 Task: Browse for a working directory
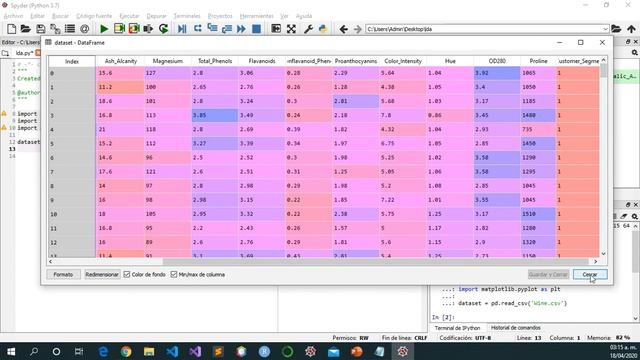616,29
